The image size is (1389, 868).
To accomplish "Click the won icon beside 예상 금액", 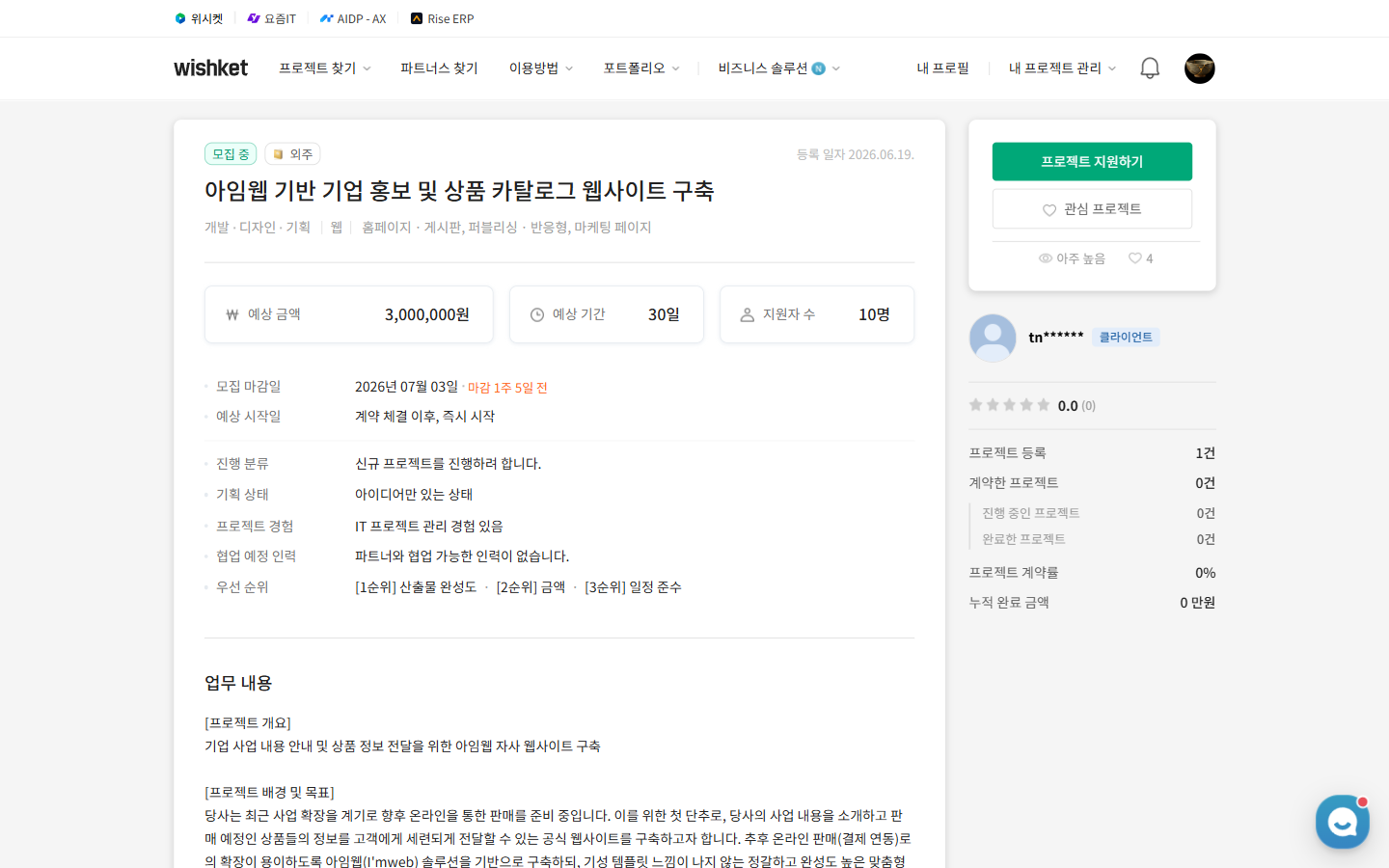I will (x=231, y=314).
